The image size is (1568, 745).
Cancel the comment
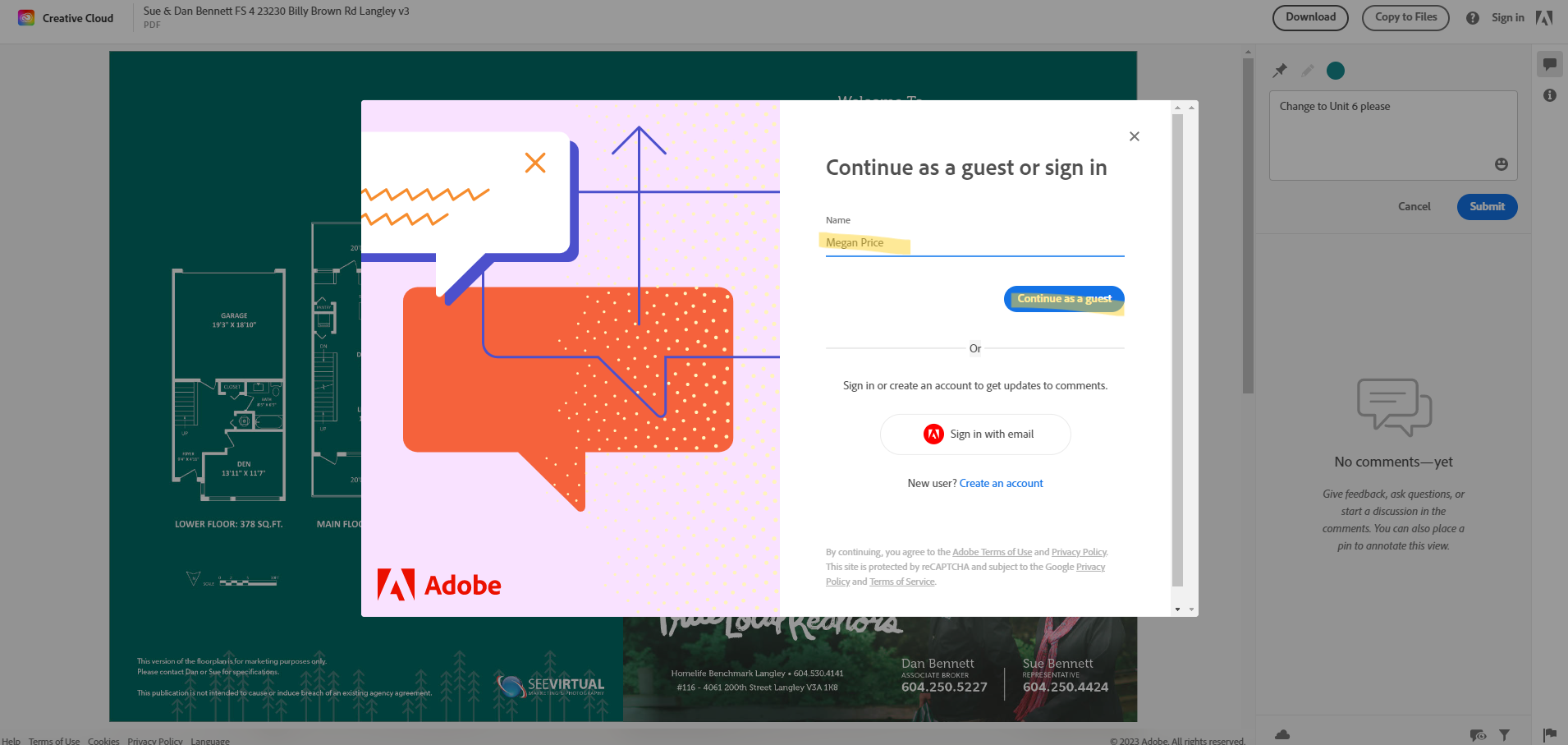(1414, 207)
